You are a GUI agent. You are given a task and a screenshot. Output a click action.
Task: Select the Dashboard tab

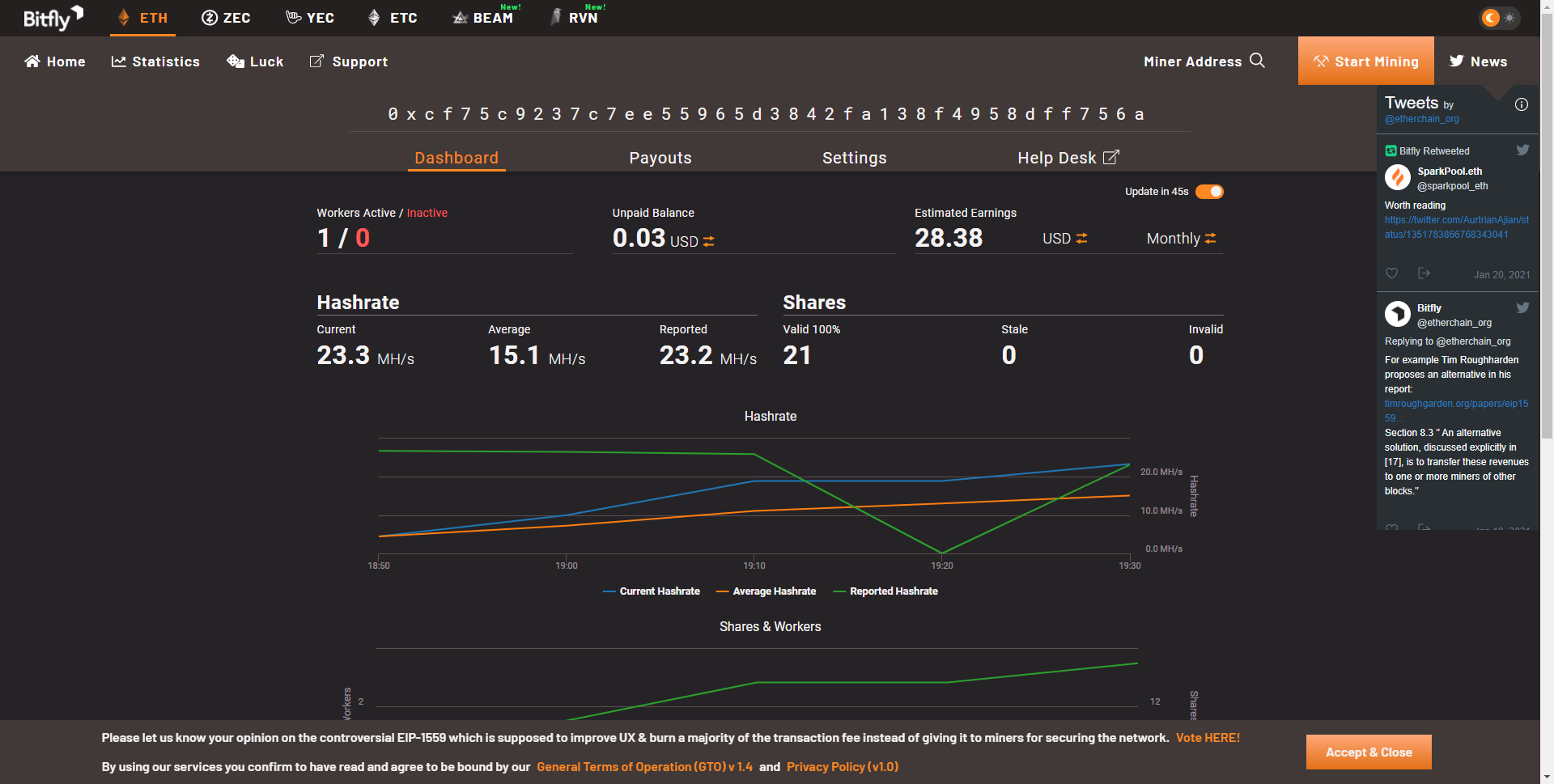(456, 158)
